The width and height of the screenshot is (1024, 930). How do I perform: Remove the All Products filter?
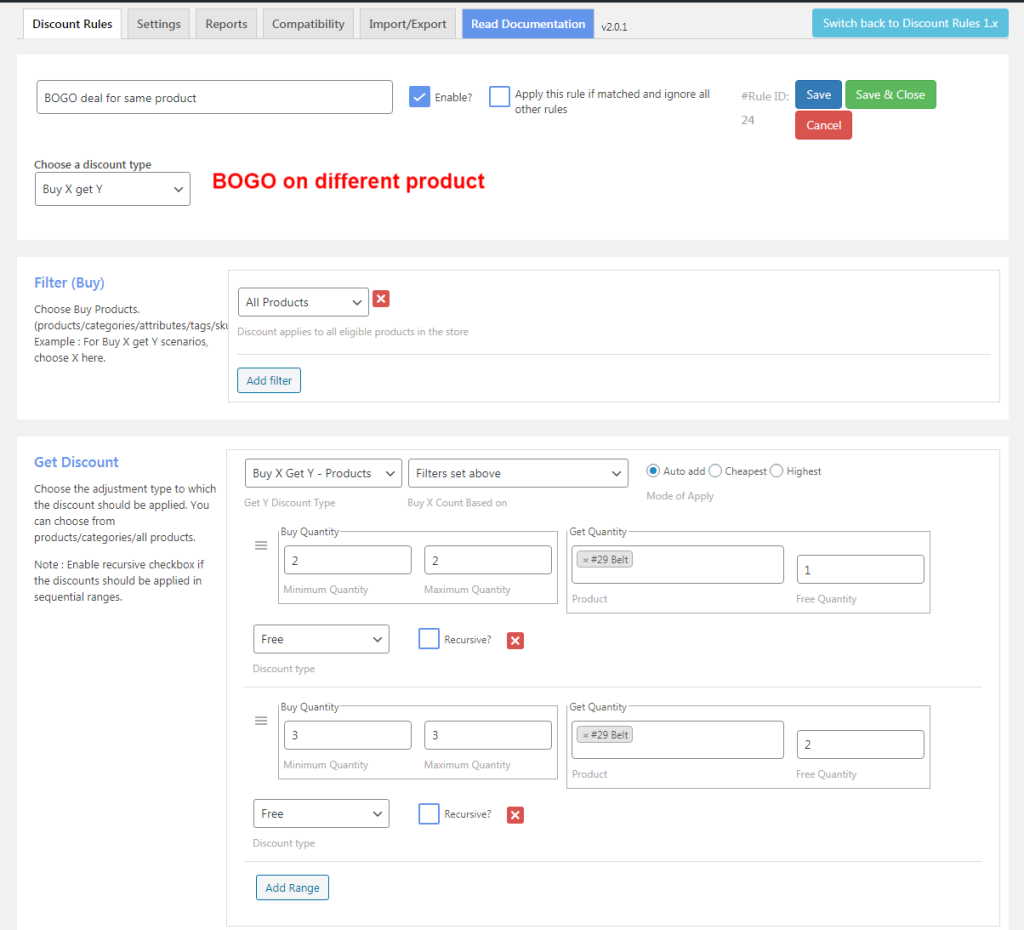pos(381,299)
